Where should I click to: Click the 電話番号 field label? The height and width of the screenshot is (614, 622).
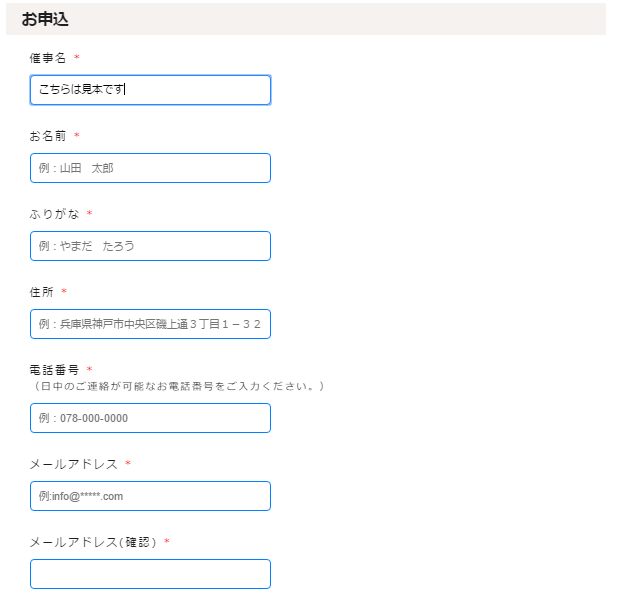pos(54,370)
